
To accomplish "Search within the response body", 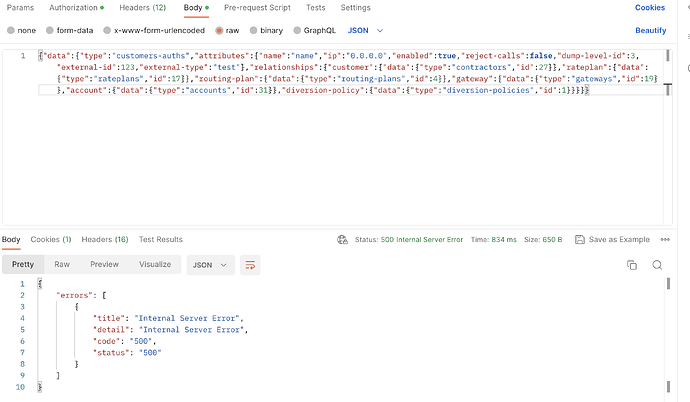I will pyautogui.click(x=657, y=265).
